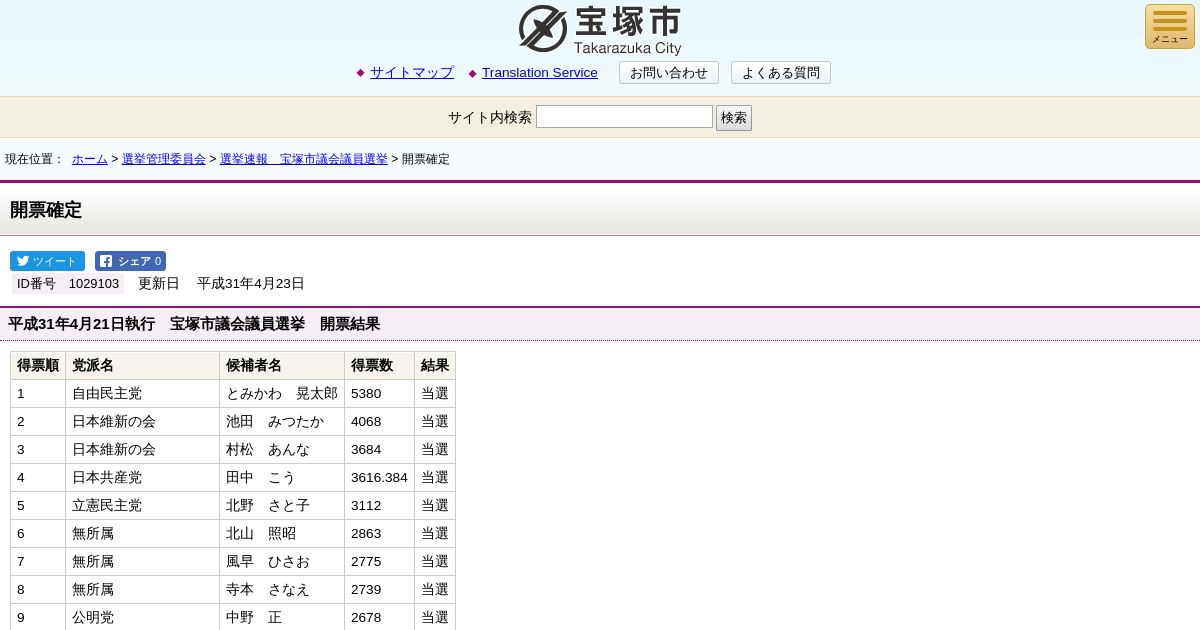Click 当選 result for 田中 こう

tap(435, 478)
